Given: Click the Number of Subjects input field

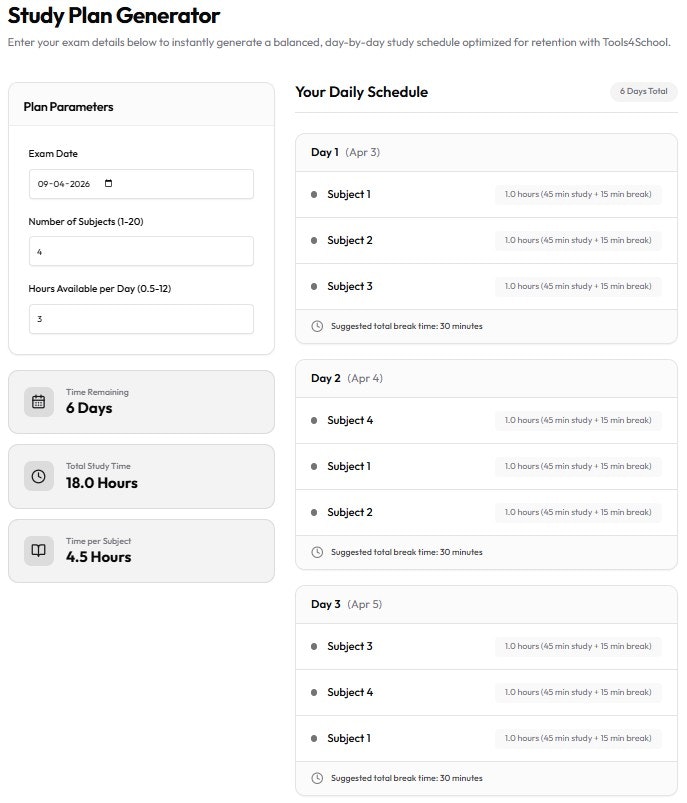Looking at the screenshot, I should (140, 251).
